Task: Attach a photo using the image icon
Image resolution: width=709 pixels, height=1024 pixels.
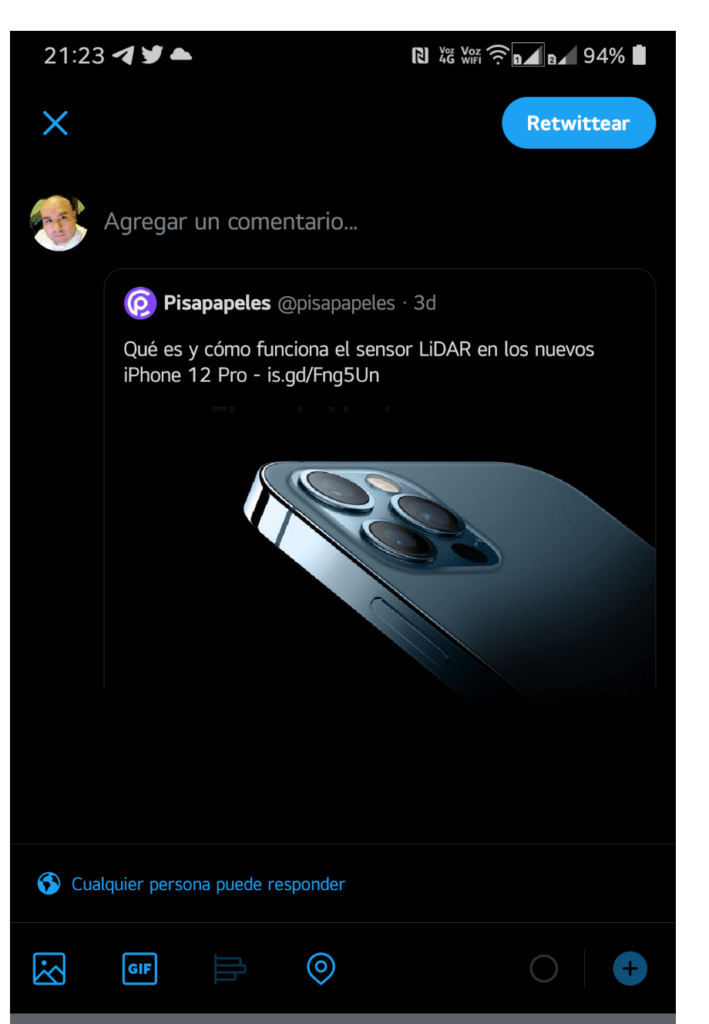Action: tap(49, 968)
